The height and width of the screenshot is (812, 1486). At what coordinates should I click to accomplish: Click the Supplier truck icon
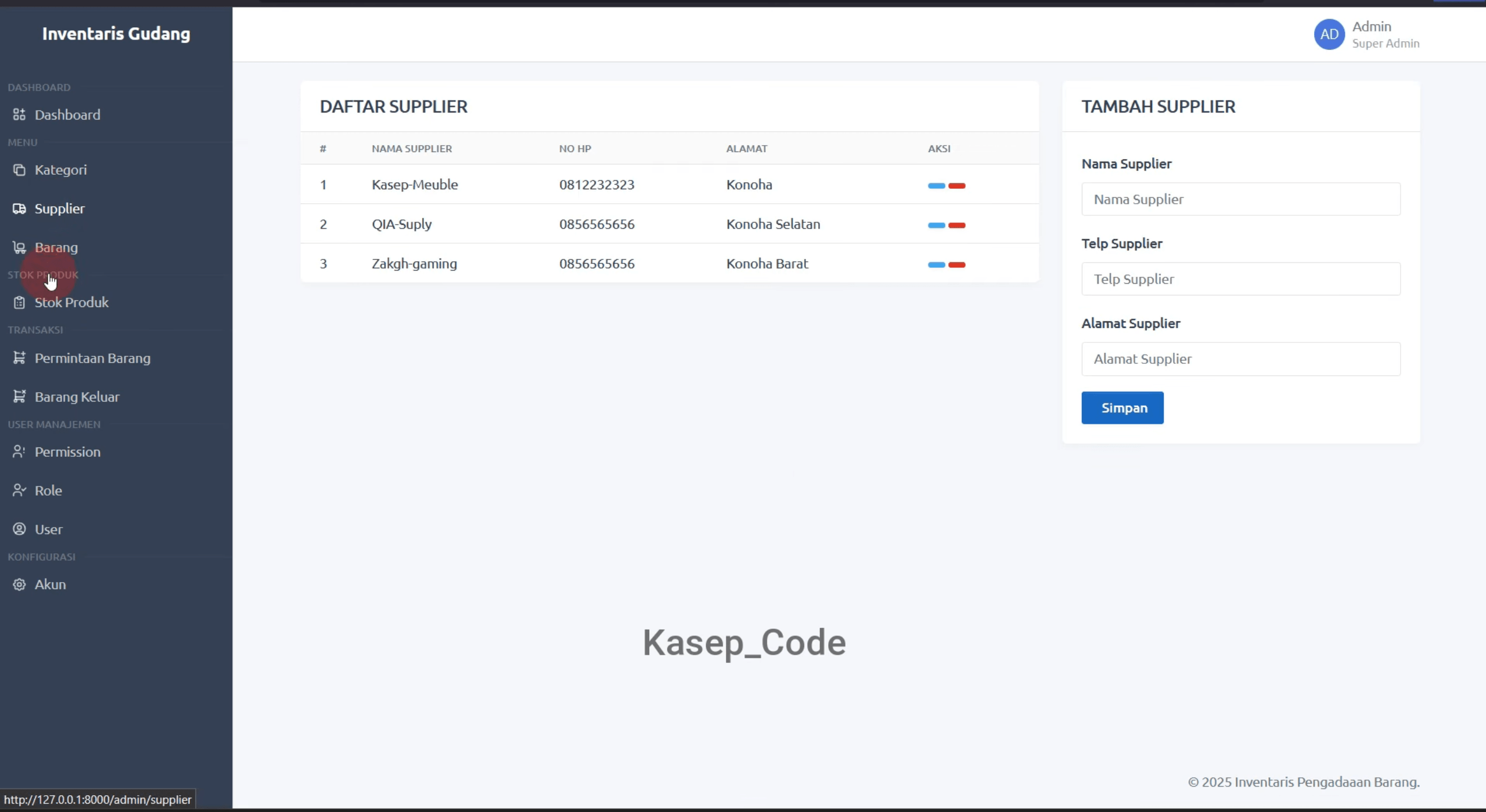(x=19, y=208)
